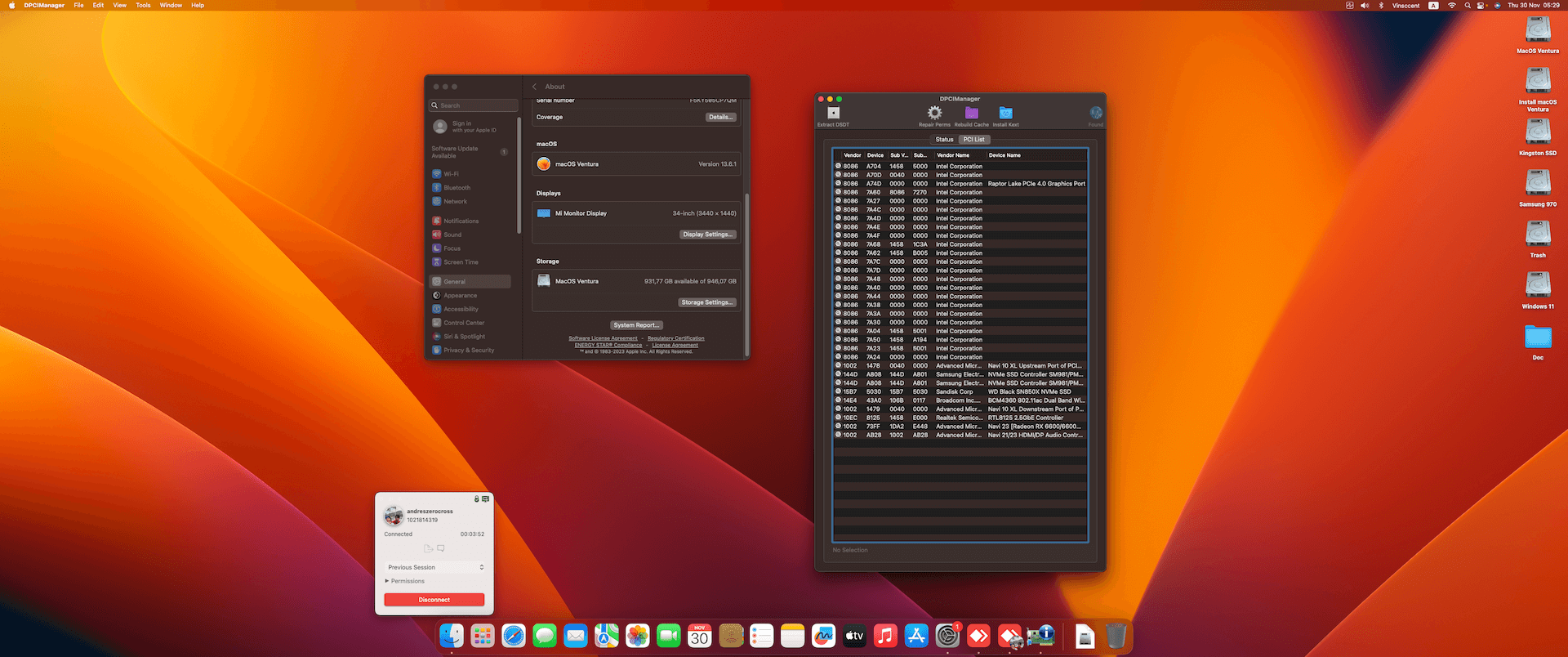
Task: Open Spotlight search in menu bar
Action: coord(1468,5)
